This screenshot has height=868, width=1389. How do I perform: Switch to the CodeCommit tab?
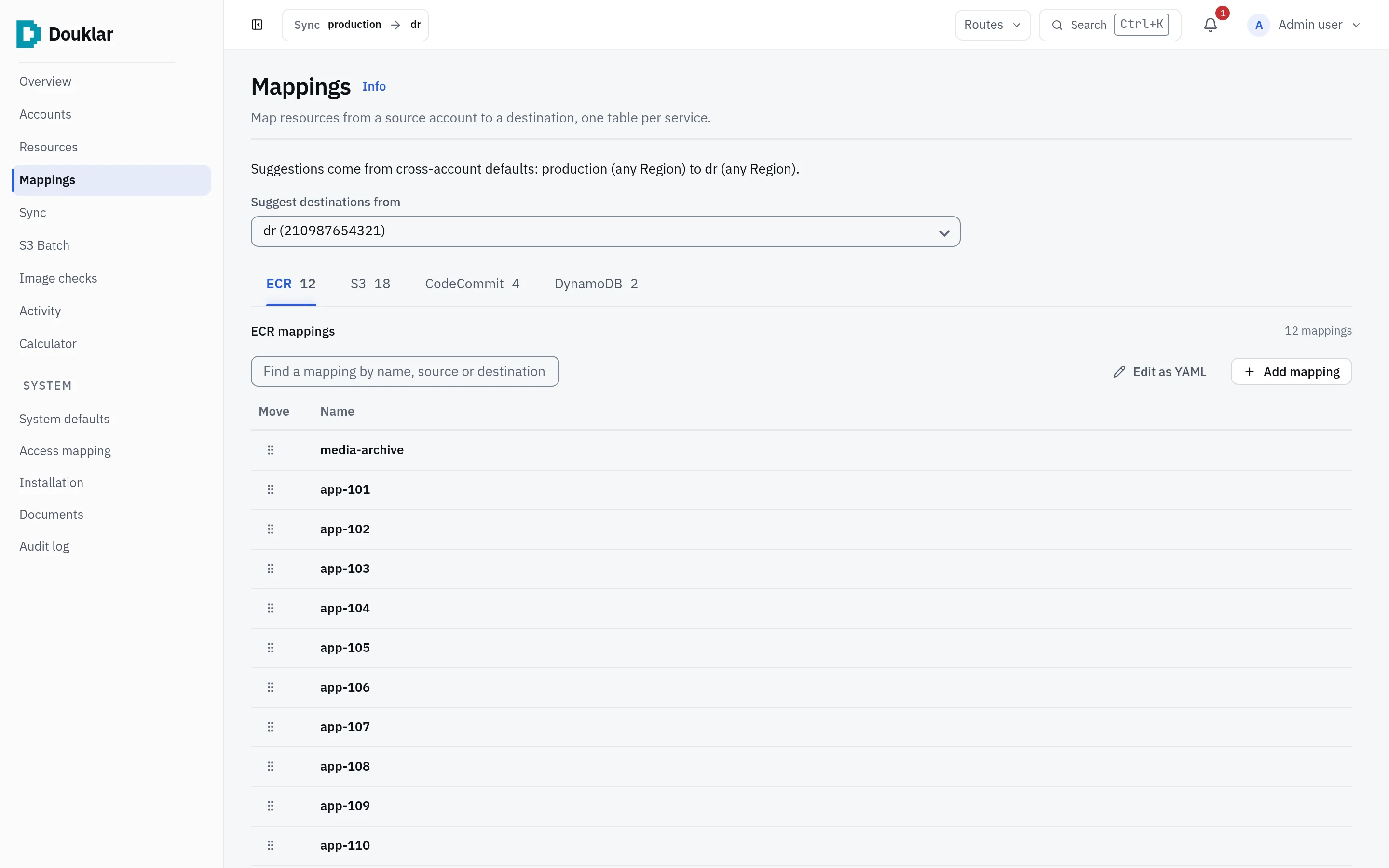472,284
